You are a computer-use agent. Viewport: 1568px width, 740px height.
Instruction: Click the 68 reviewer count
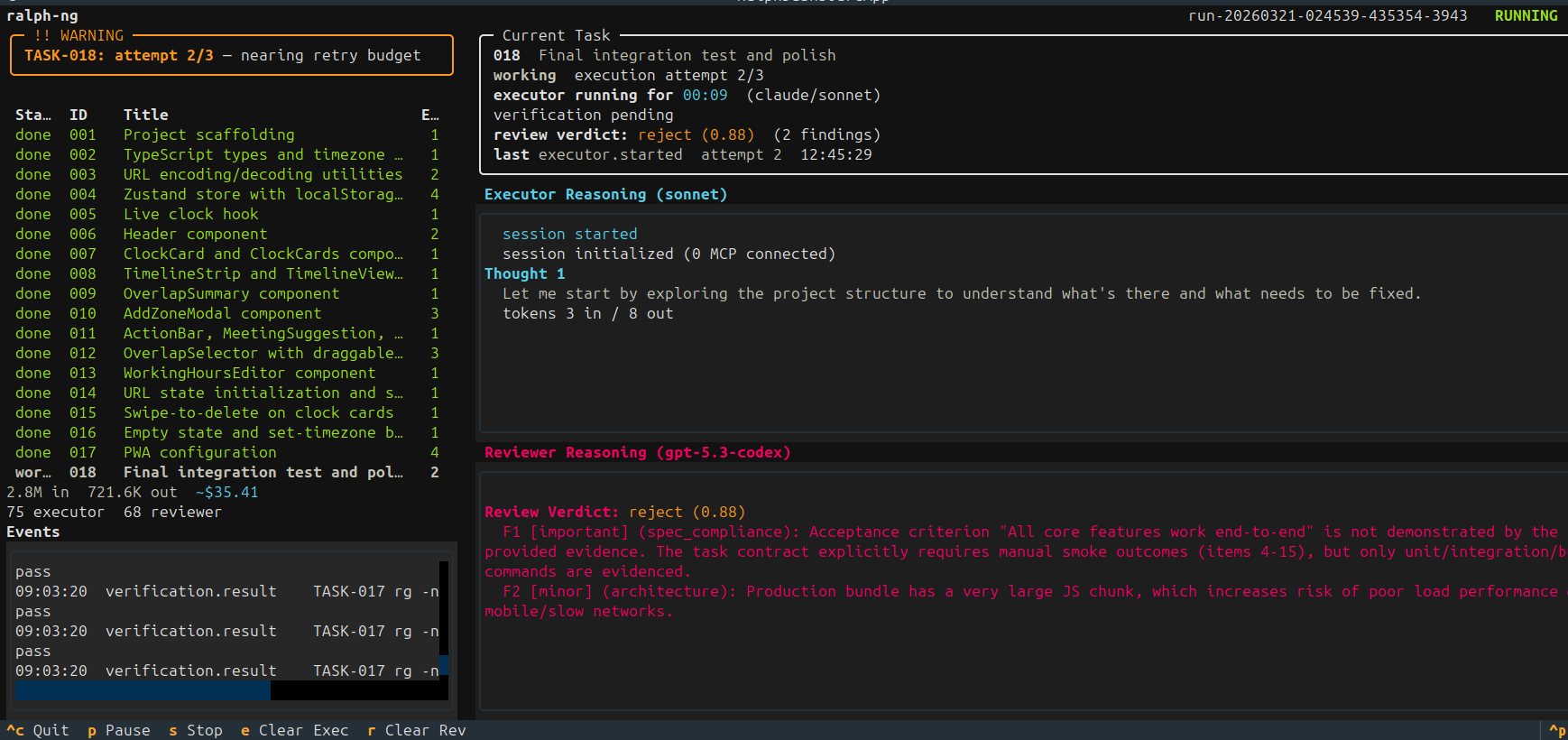173,512
